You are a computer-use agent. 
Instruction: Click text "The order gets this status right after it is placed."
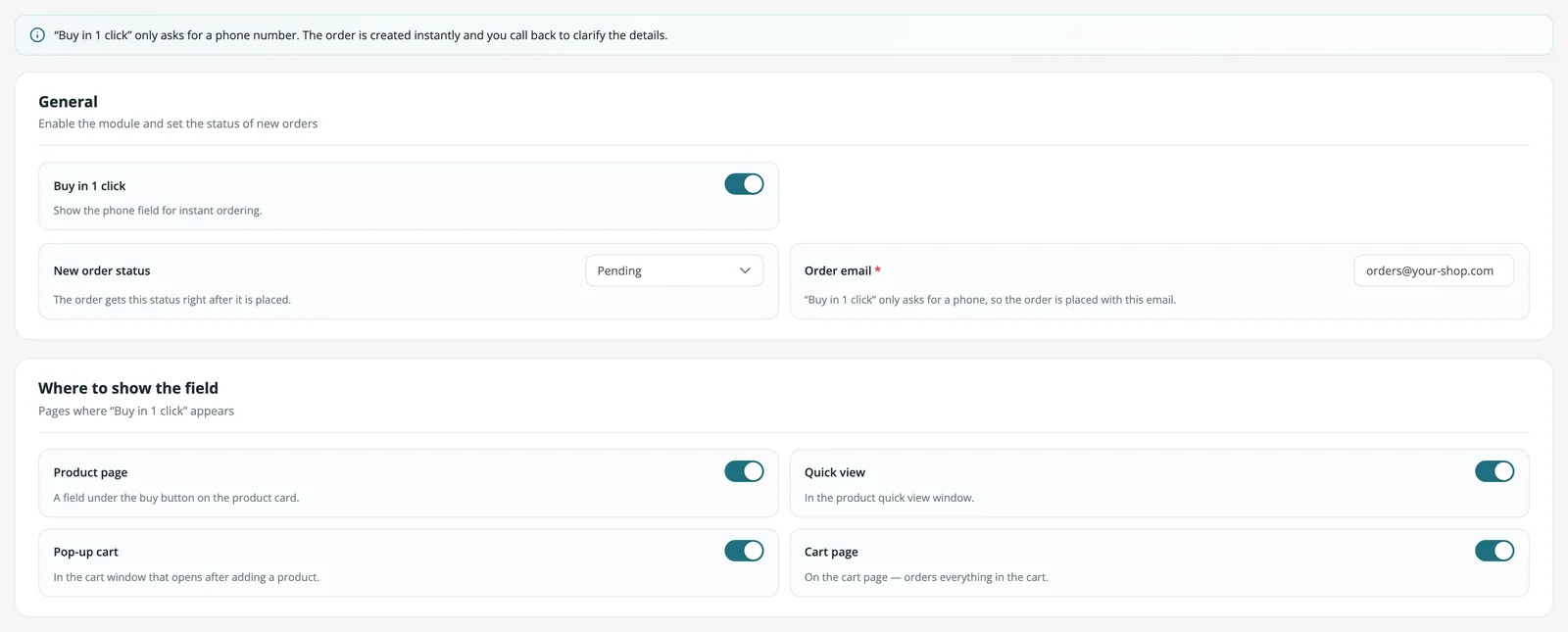tap(172, 300)
